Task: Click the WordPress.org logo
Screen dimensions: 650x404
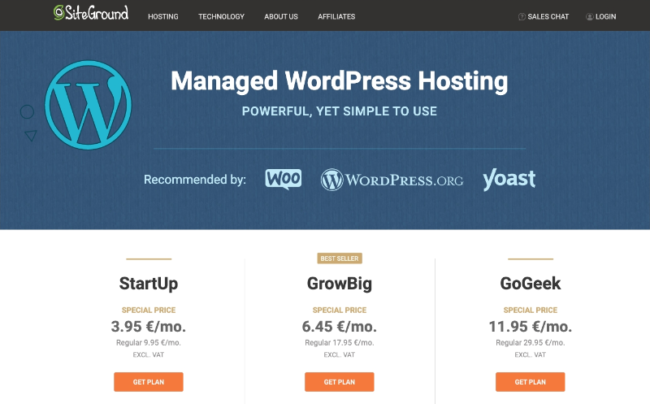Action: pos(392,179)
